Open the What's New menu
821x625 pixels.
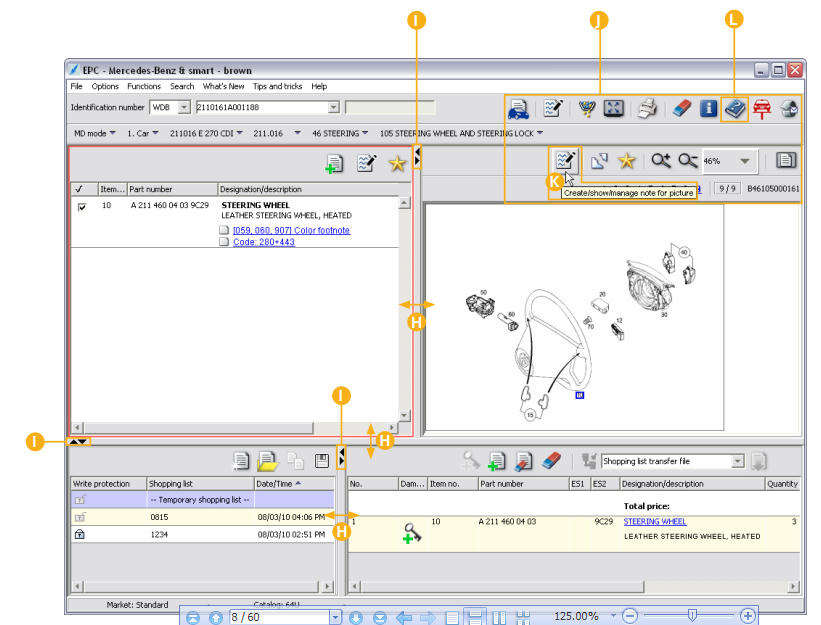click(224, 86)
